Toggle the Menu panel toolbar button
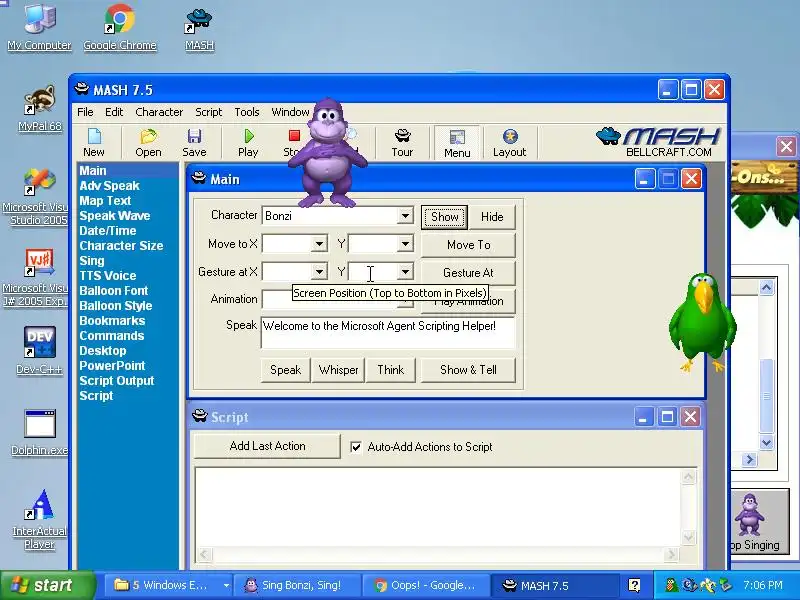This screenshot has height=600, width=800. click(457, 143)
